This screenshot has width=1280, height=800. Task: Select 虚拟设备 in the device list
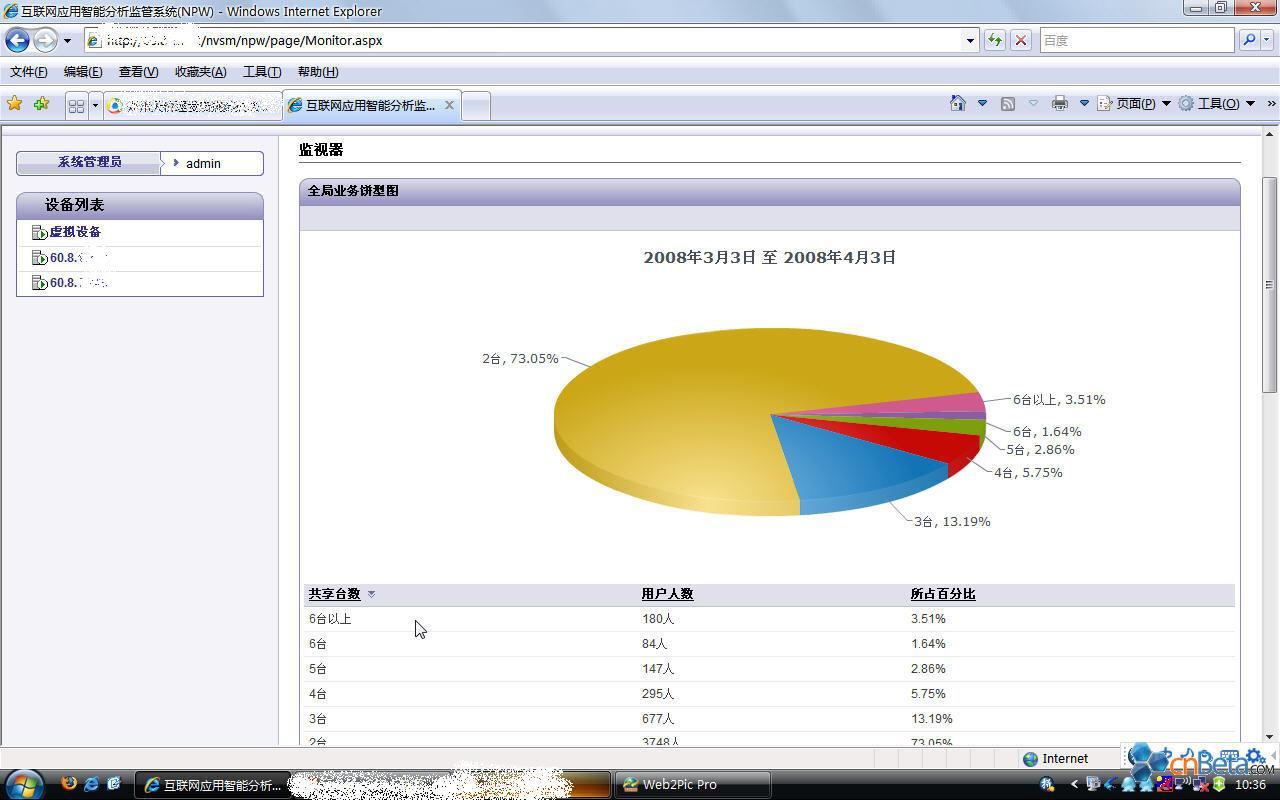75,232
